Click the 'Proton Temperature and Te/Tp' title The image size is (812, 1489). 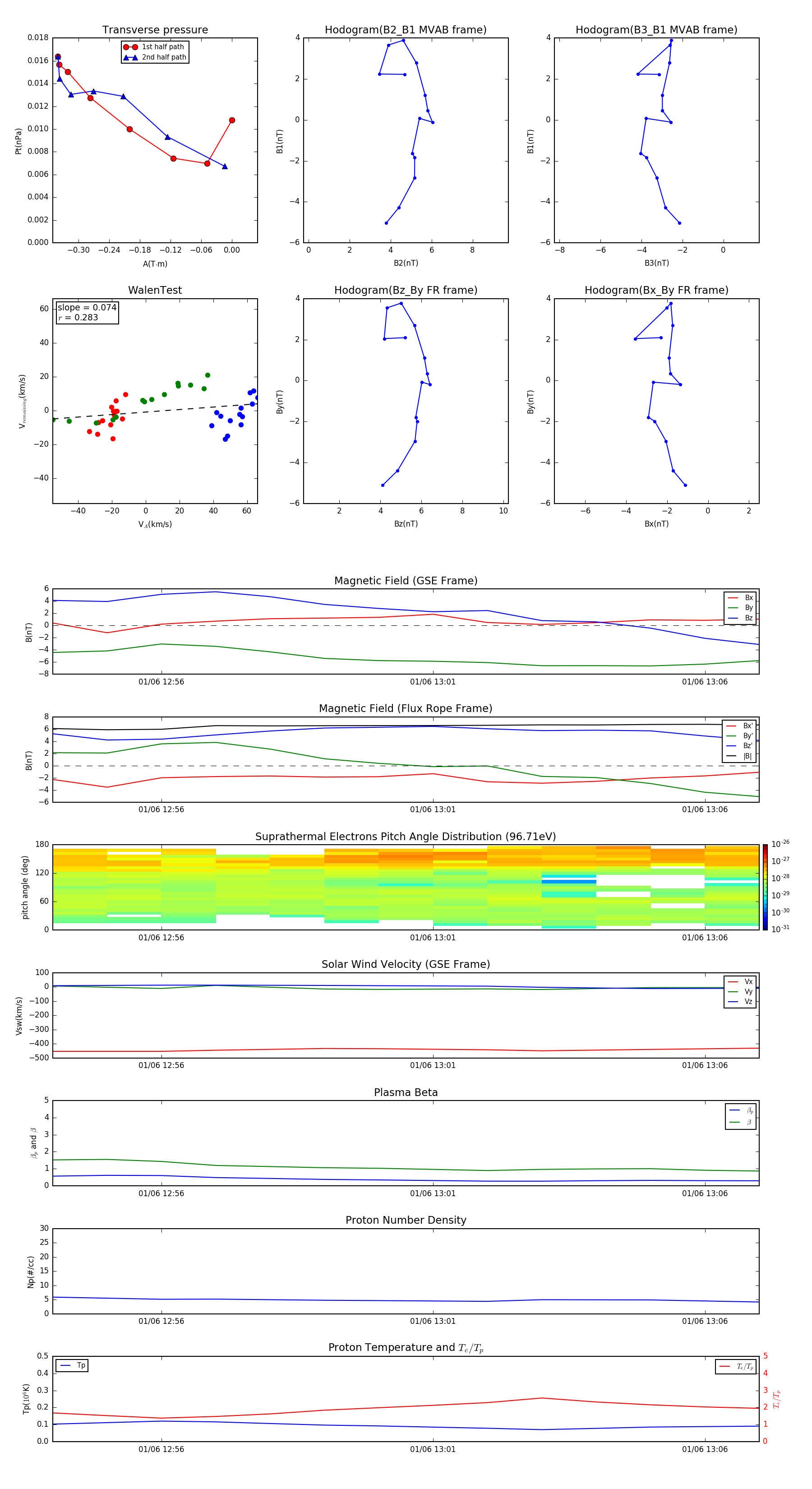point(406,1348)
